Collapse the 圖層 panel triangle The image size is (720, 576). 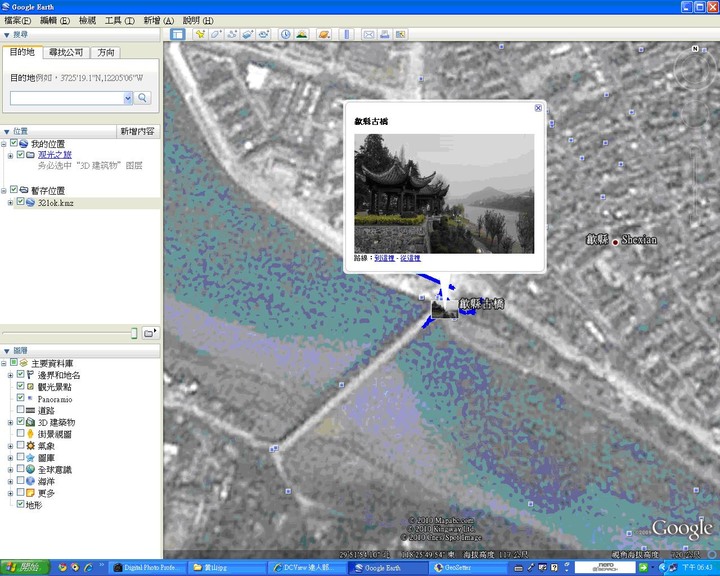[x=6, y=351]
